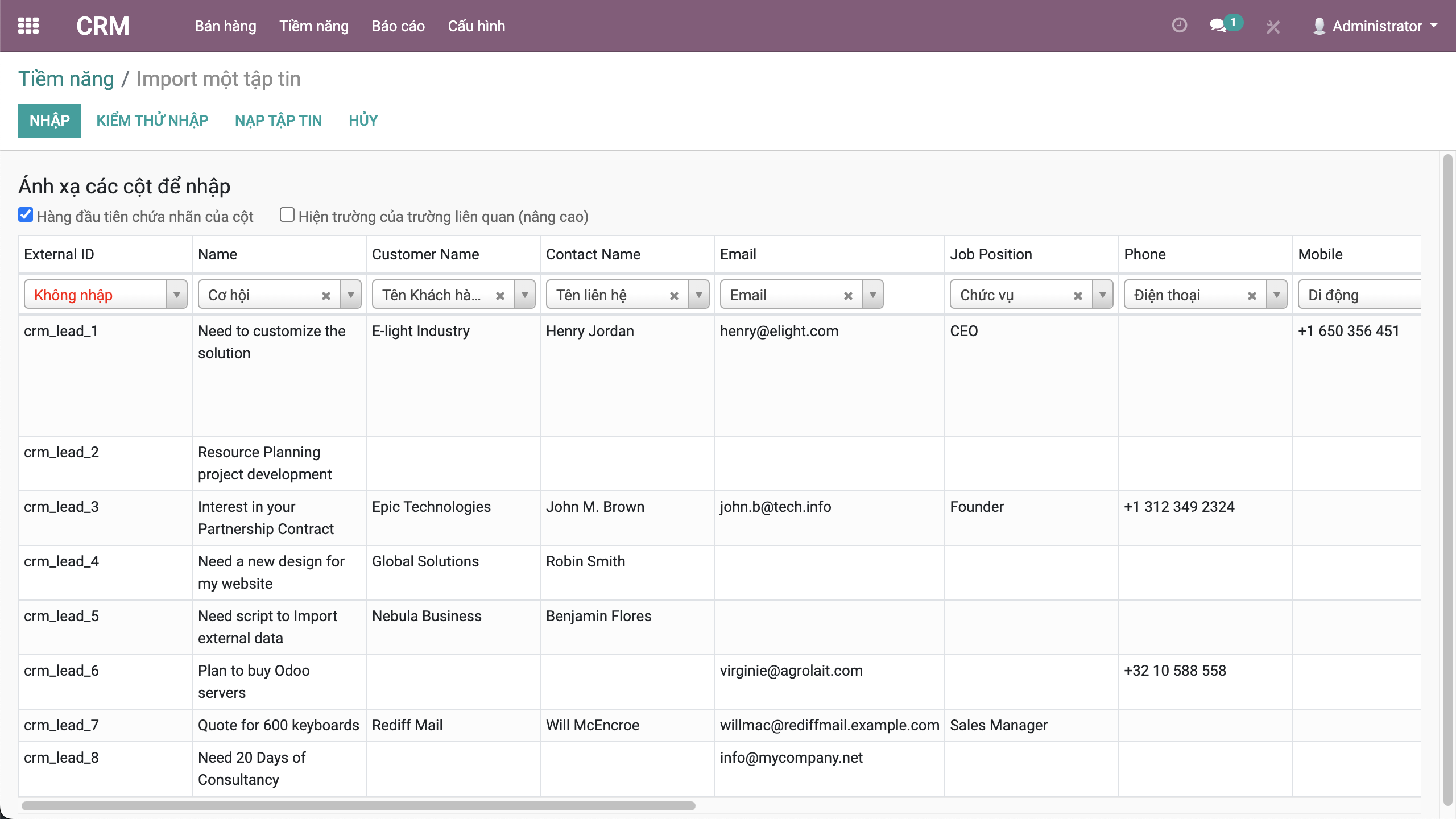
Task: Click KIỂM THỬ NHẬP test button
Action: click(152, 121)
